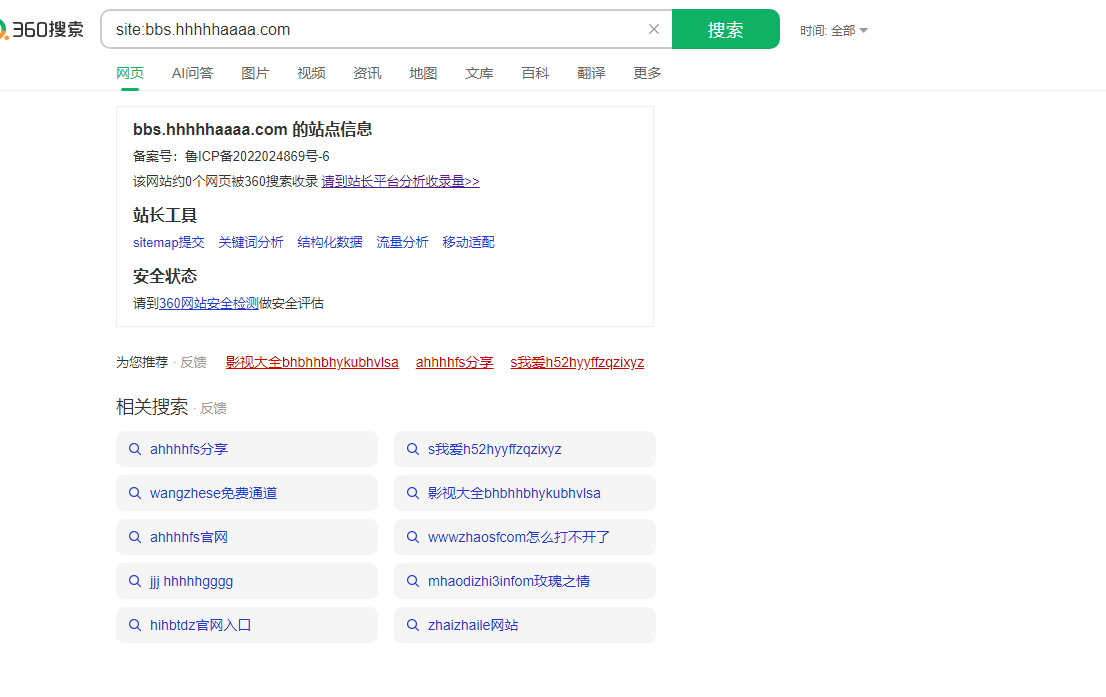Image resolution: width=1106 pixels, height=697 pixels.
Task: Select related search box 影视大全bhbhhbhykubhvlsa
Action: click(x=525, y=493)
